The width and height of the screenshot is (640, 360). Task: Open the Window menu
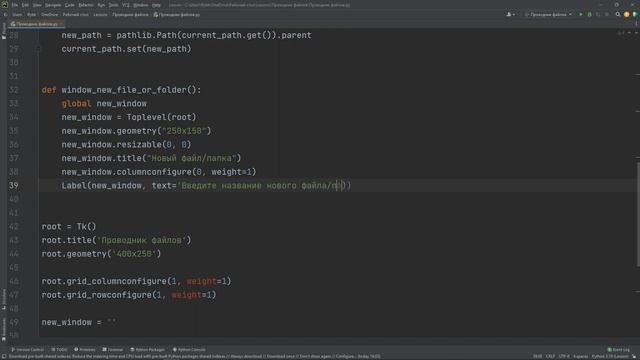coord(141,5)
